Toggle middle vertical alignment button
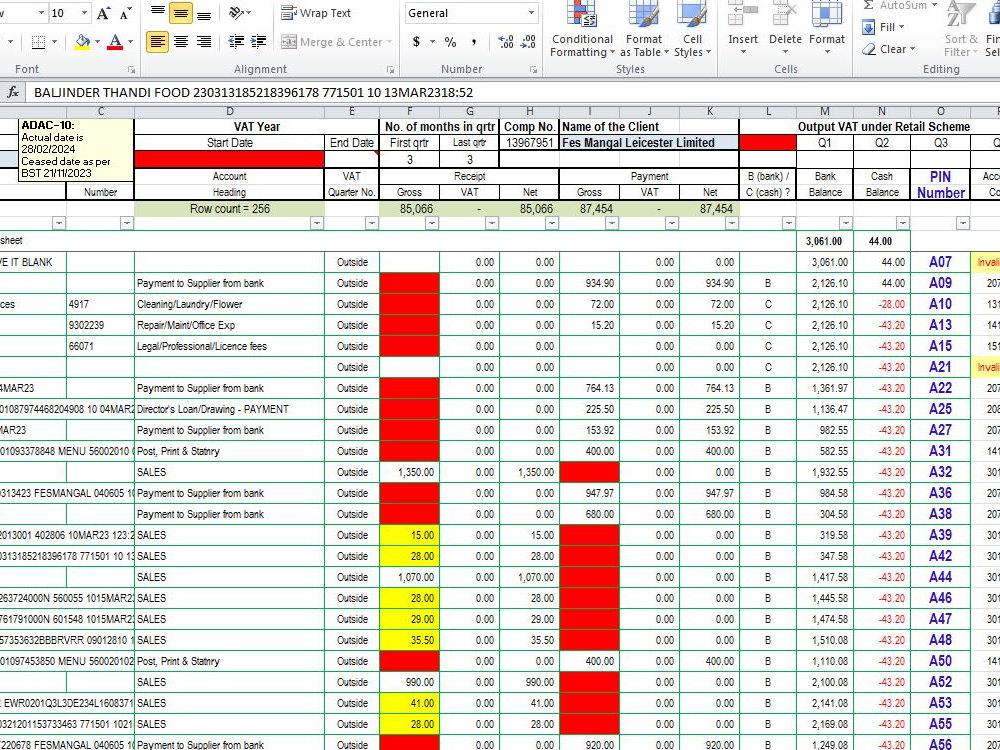1000x750 pixels. point(181,13)
